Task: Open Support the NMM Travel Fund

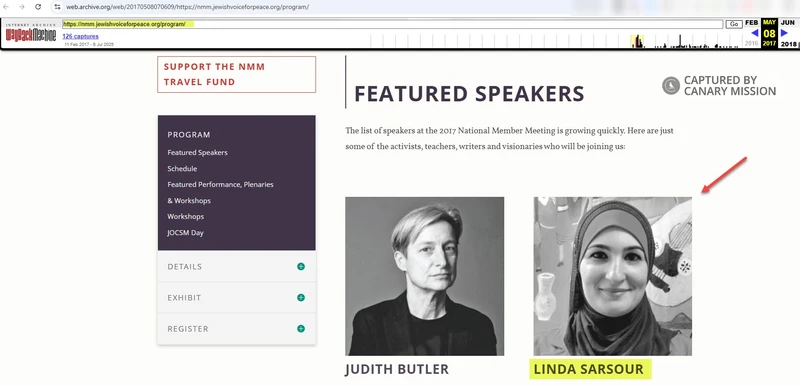Action: coord(236,74)
